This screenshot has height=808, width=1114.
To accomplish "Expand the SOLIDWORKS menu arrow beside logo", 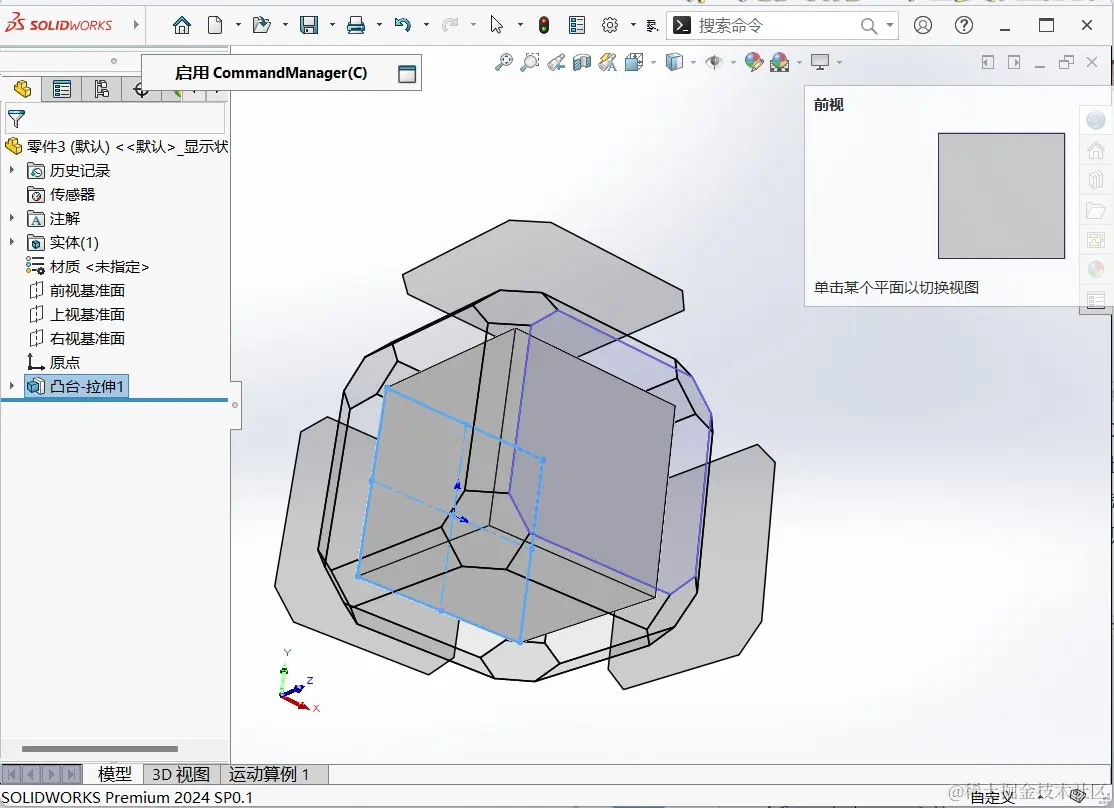I will point(136,25).
